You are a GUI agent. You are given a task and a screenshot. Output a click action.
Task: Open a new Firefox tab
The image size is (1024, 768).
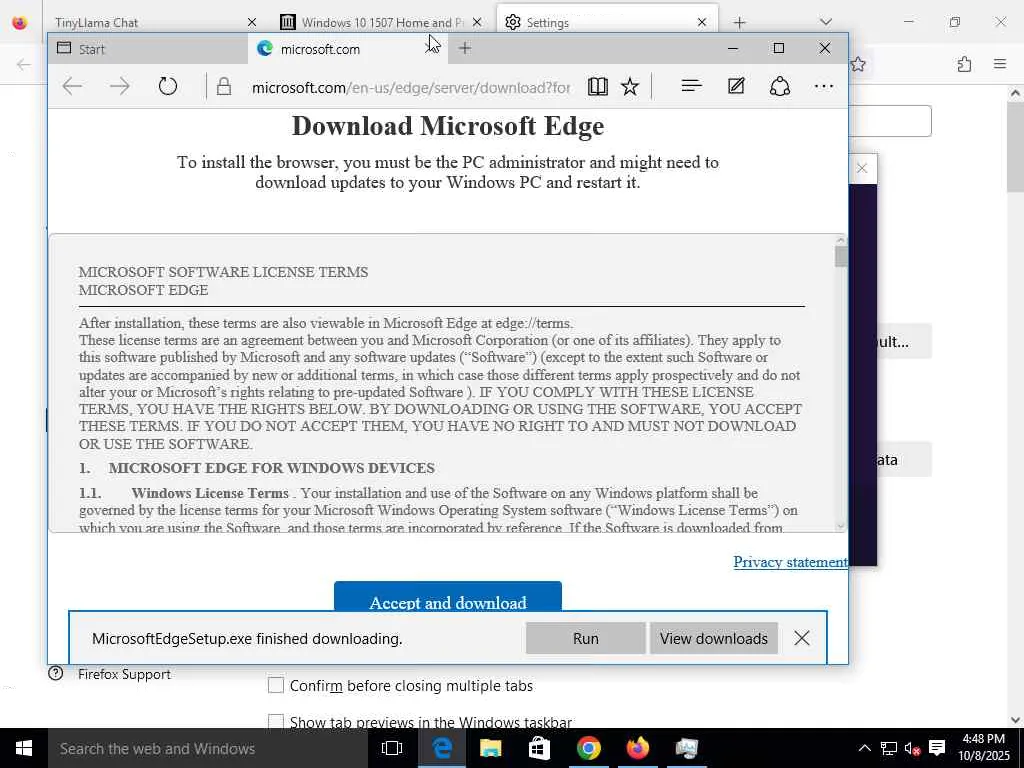tap(739, 23)
